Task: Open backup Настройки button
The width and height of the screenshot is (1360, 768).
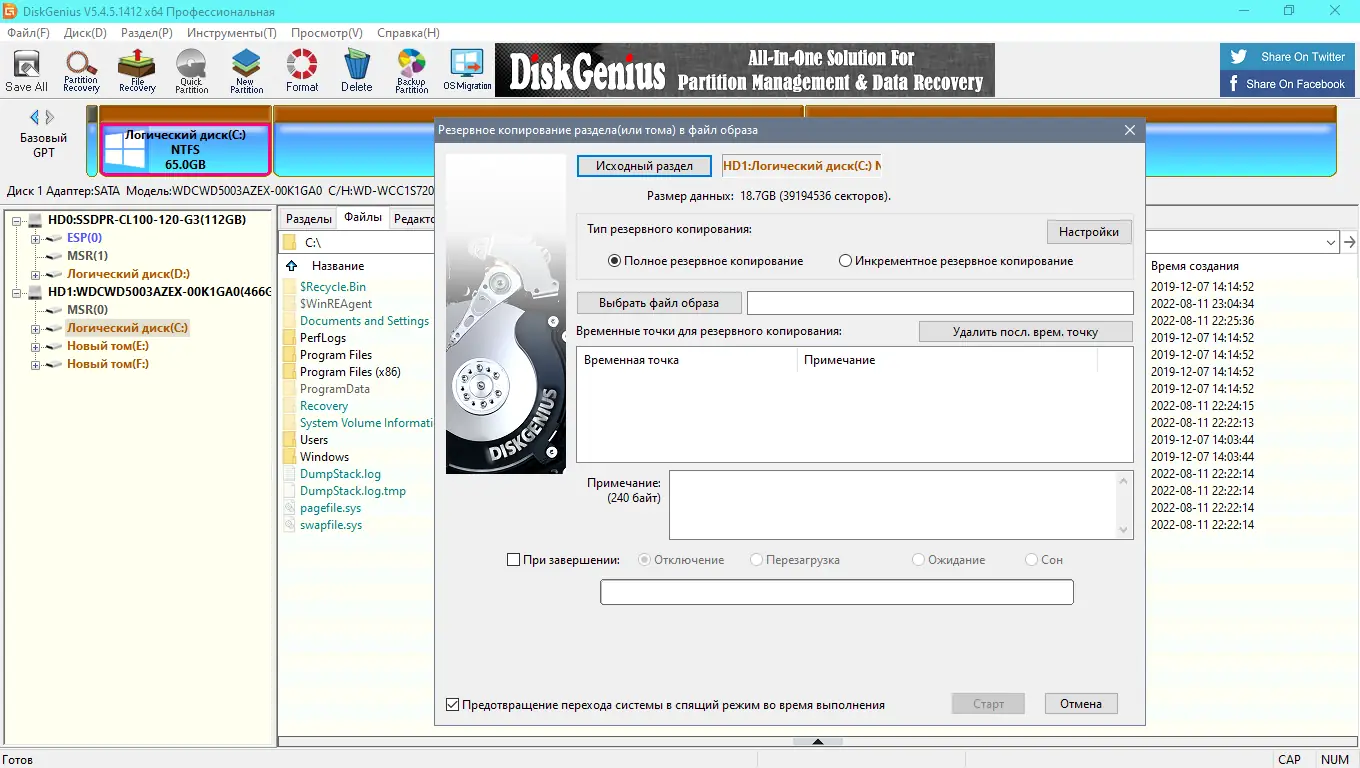Action: pos(1089,232)
